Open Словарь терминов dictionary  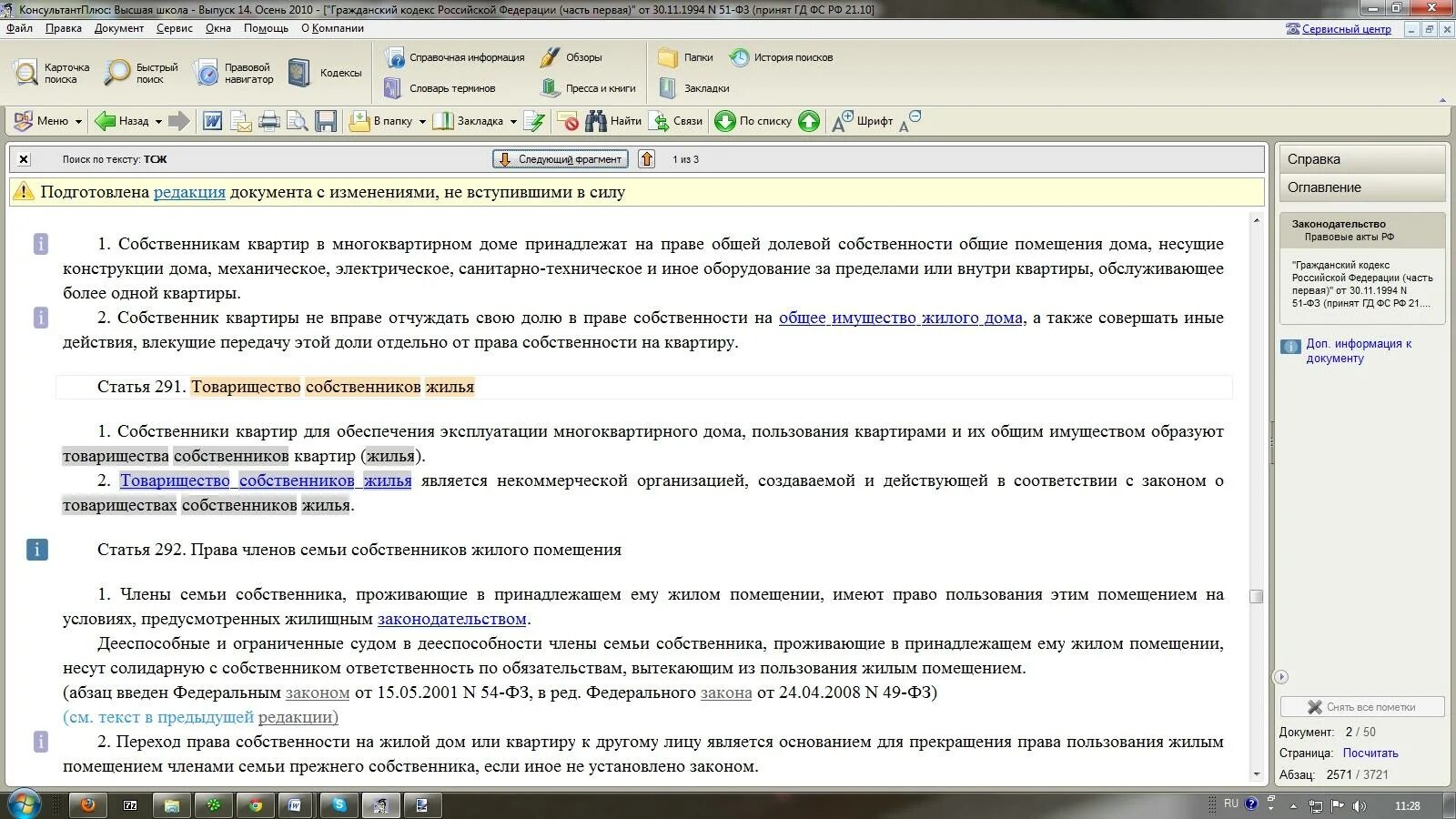[x=440, y=88]
